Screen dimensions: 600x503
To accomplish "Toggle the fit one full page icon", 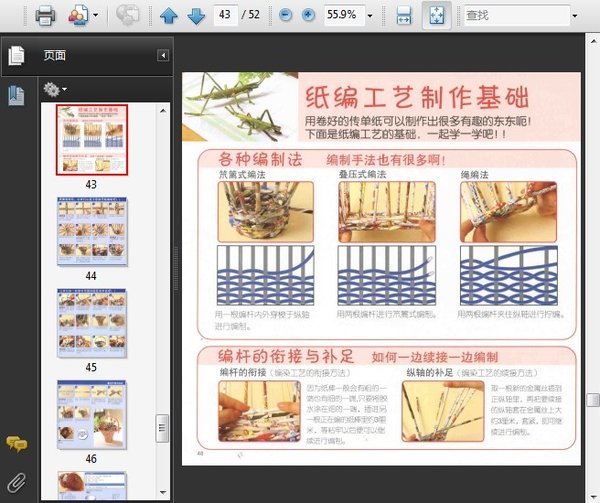I will pos(437,16).
